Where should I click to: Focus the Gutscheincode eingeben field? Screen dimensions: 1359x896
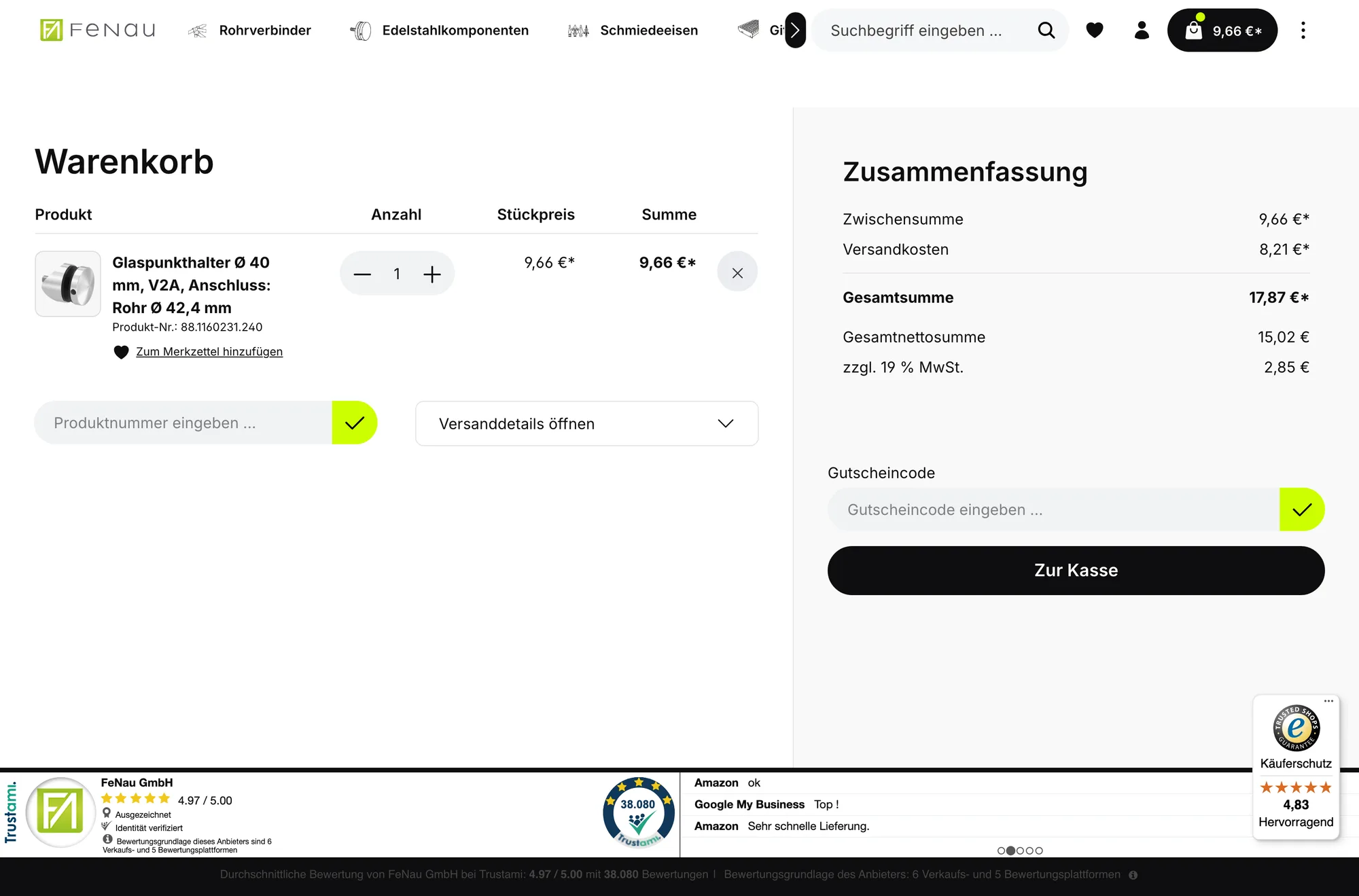click(1053, 509)
